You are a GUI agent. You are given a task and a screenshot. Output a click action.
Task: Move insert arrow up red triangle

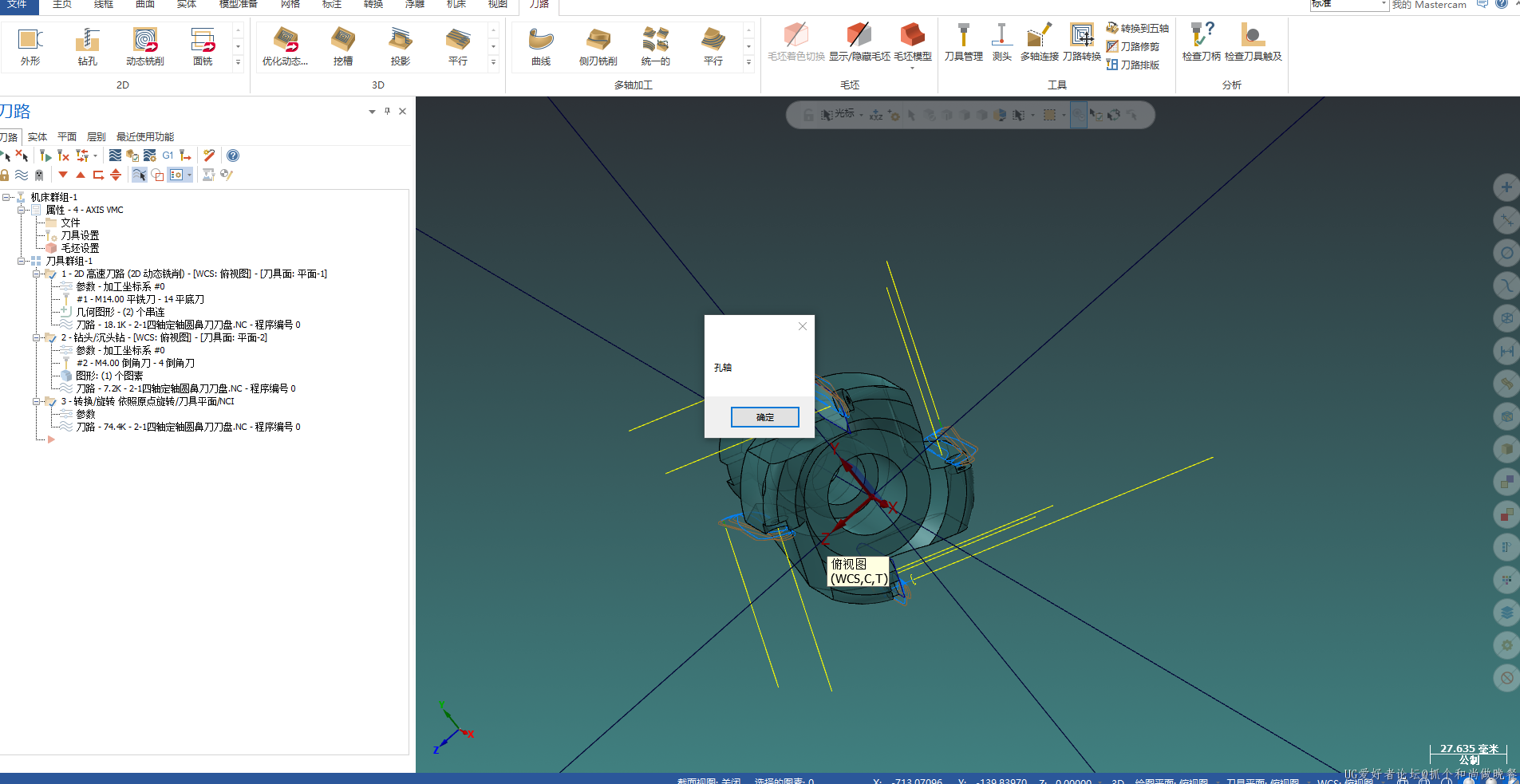pyautogui.click(x=81, y=175)
